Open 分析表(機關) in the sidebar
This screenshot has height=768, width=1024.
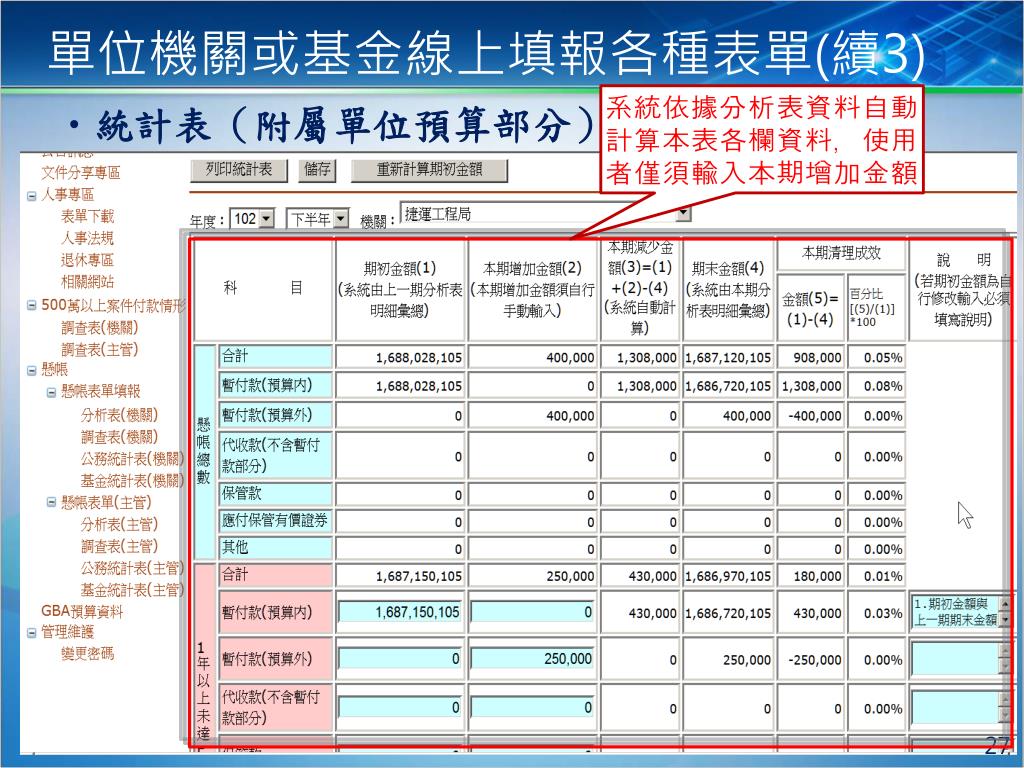[x=119, y=415]
